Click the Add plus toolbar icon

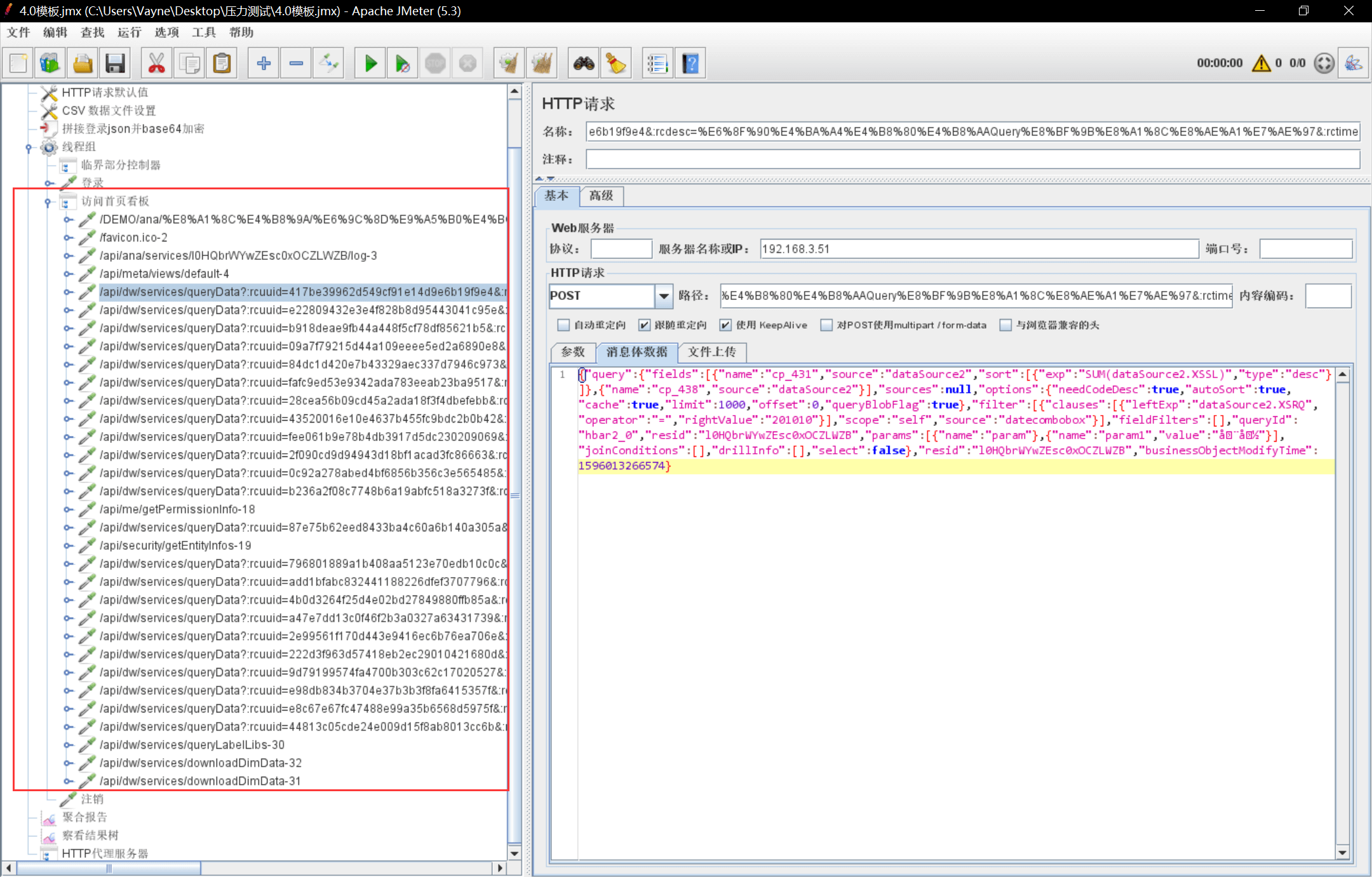coord(264,64)
